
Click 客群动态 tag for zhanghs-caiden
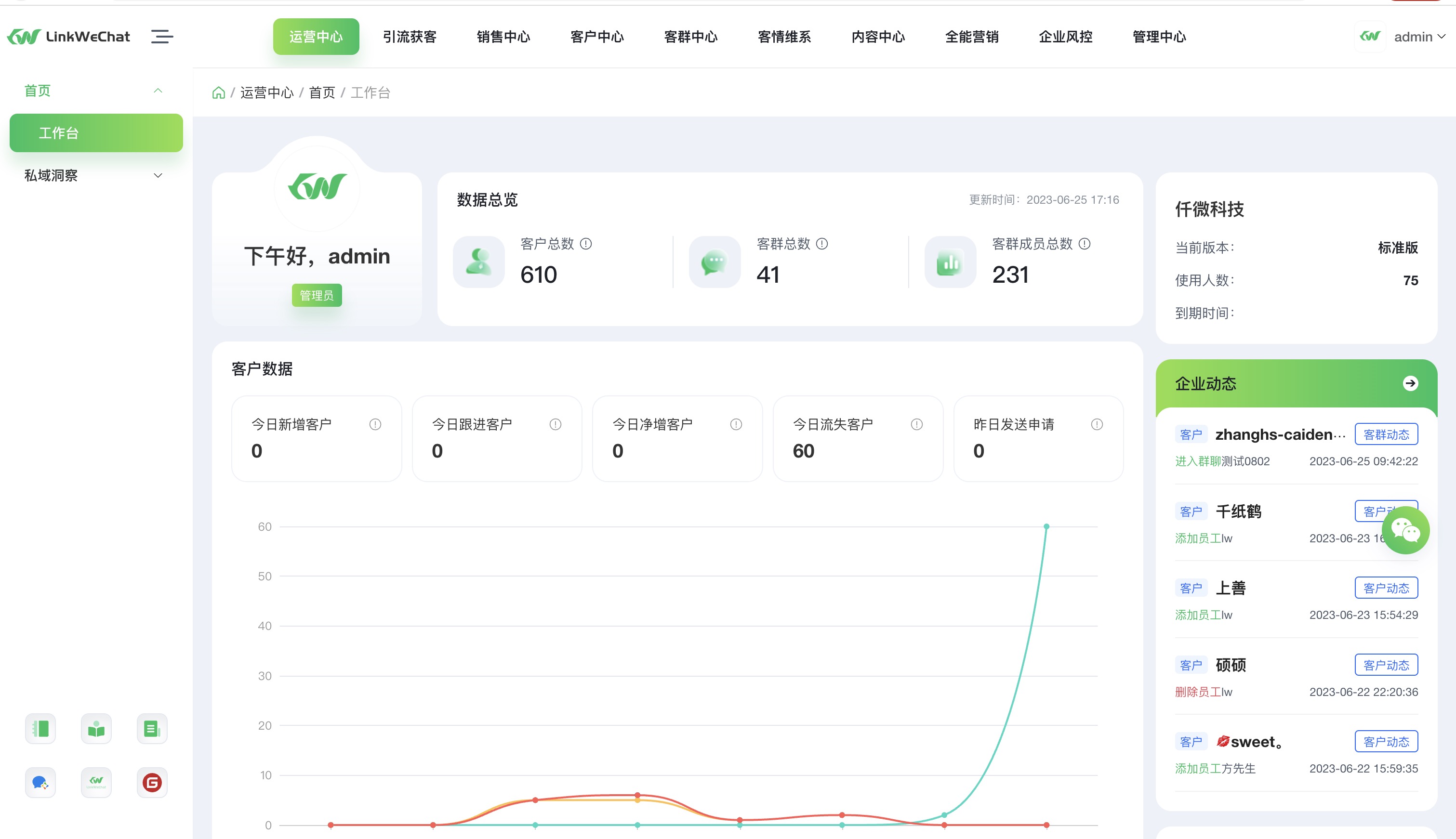[1386, 434]
